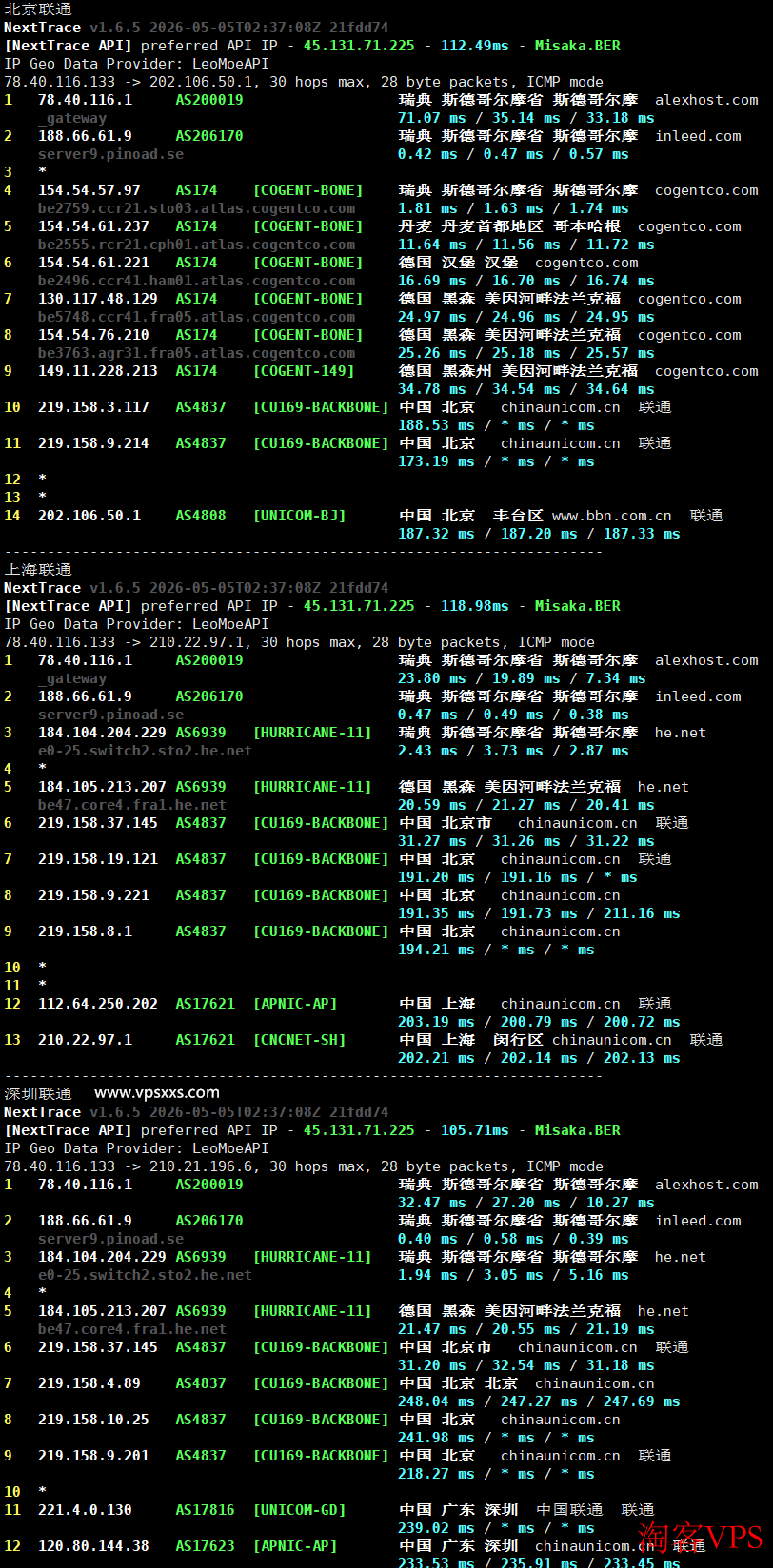This screenshot has width=773, height=1568.
Task: Select hop IP 219.158.8.1
Action: click(x=85, y=931)
